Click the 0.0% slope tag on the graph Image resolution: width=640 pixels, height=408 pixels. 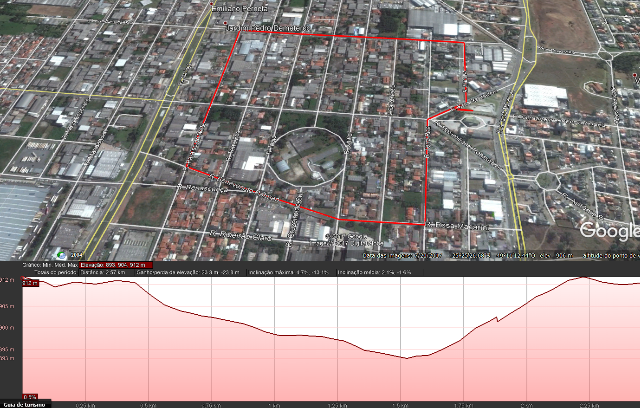click(30, 397)
